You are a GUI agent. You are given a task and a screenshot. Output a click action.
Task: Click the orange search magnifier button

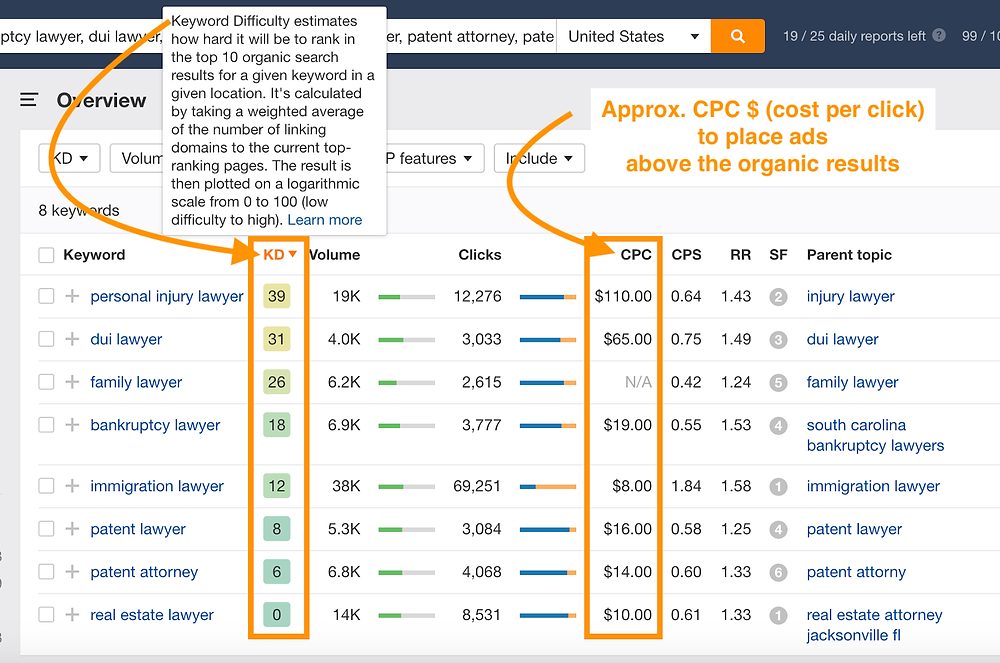[737, 36]
